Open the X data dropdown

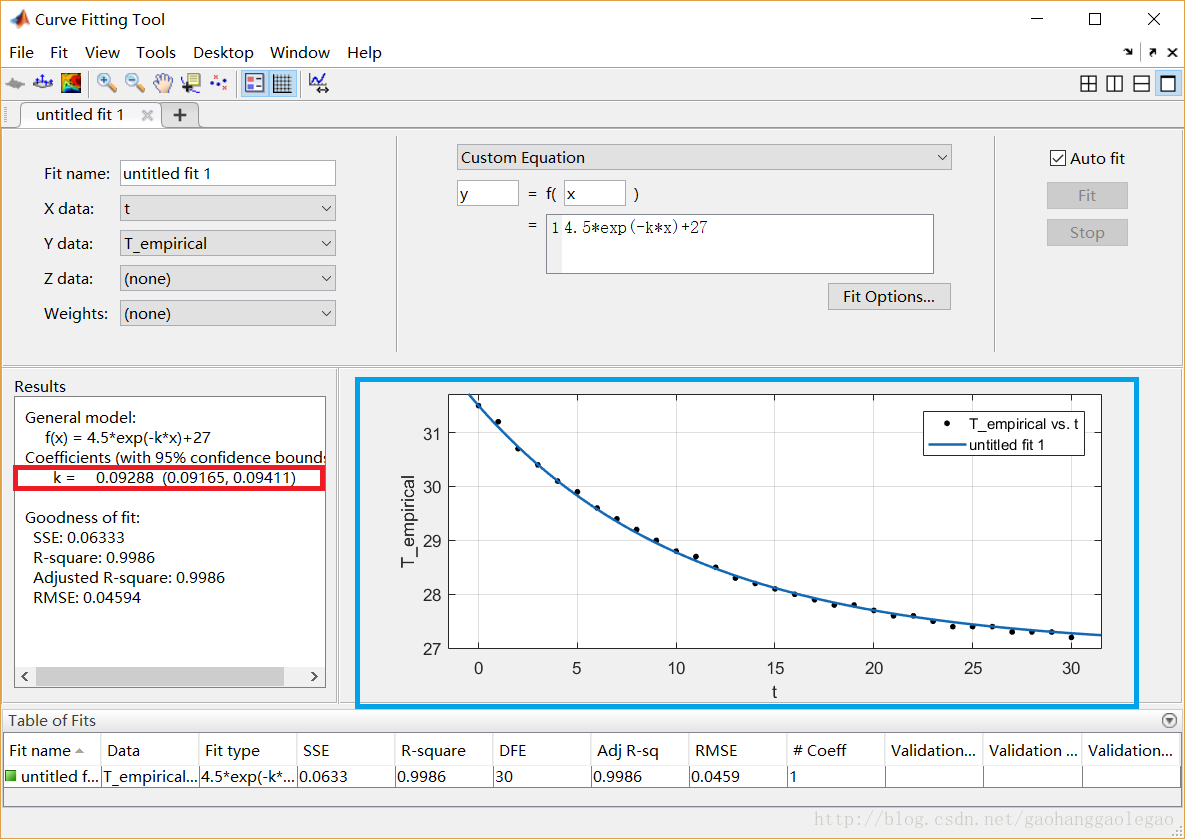pos(227,209)
